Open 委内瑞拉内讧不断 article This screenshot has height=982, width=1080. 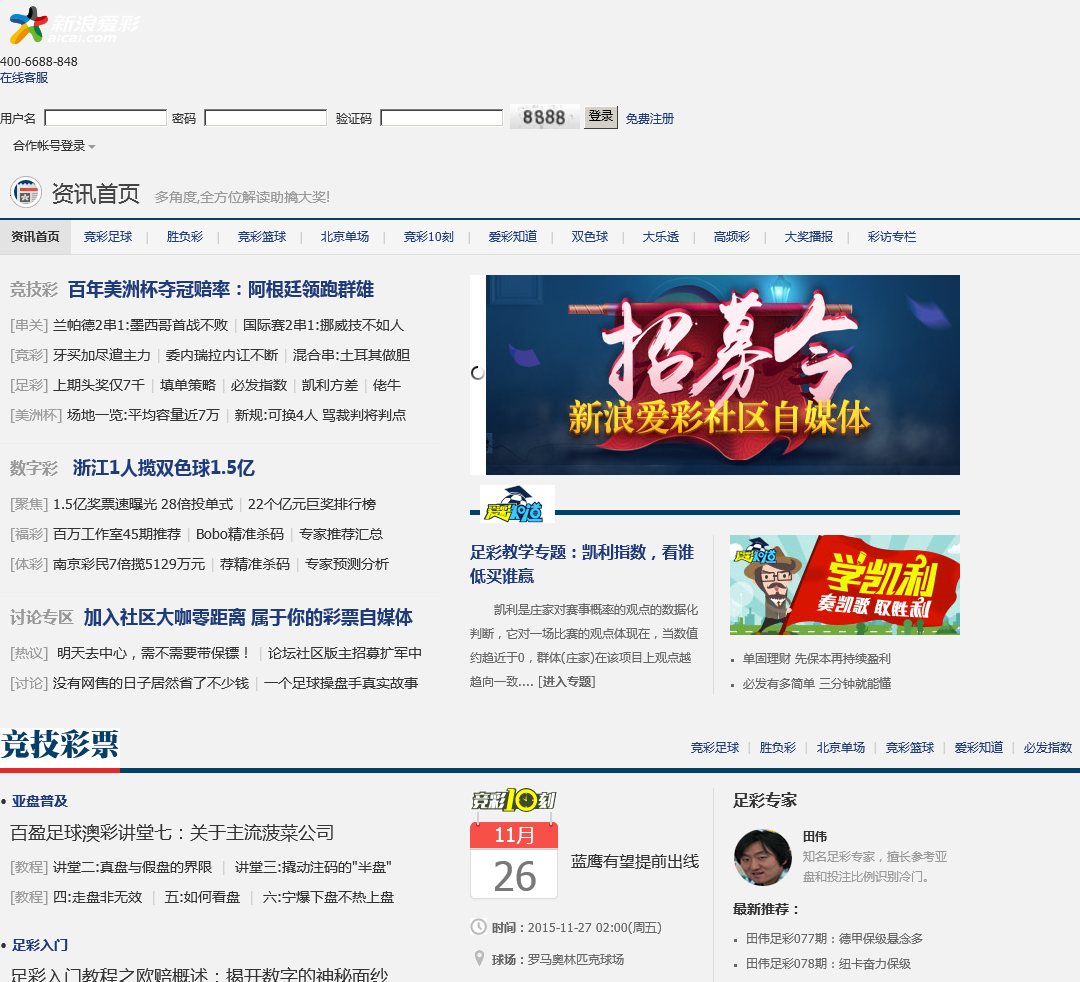222,355
